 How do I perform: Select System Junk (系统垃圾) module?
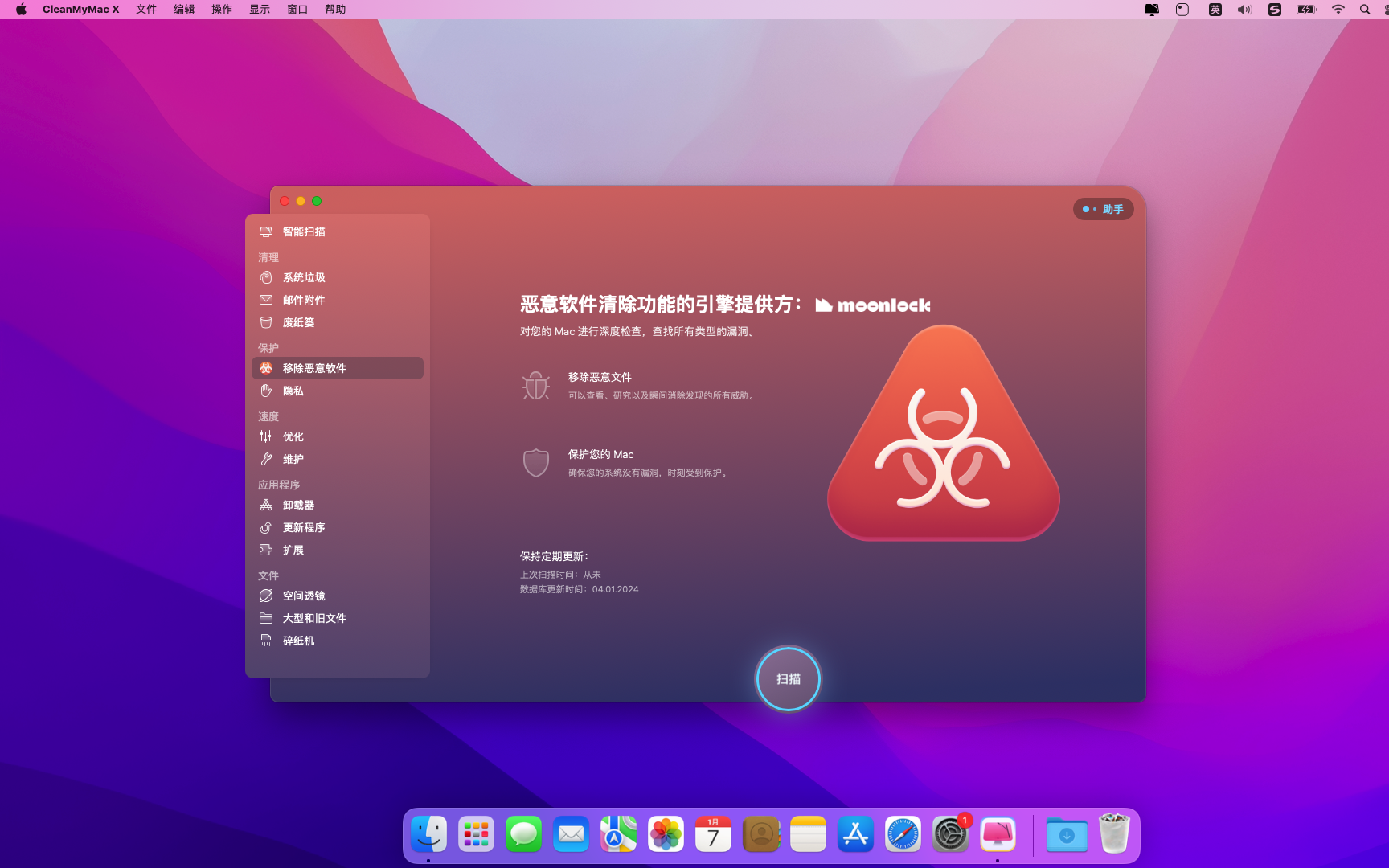pyautogui.click(x=303, y=277)
